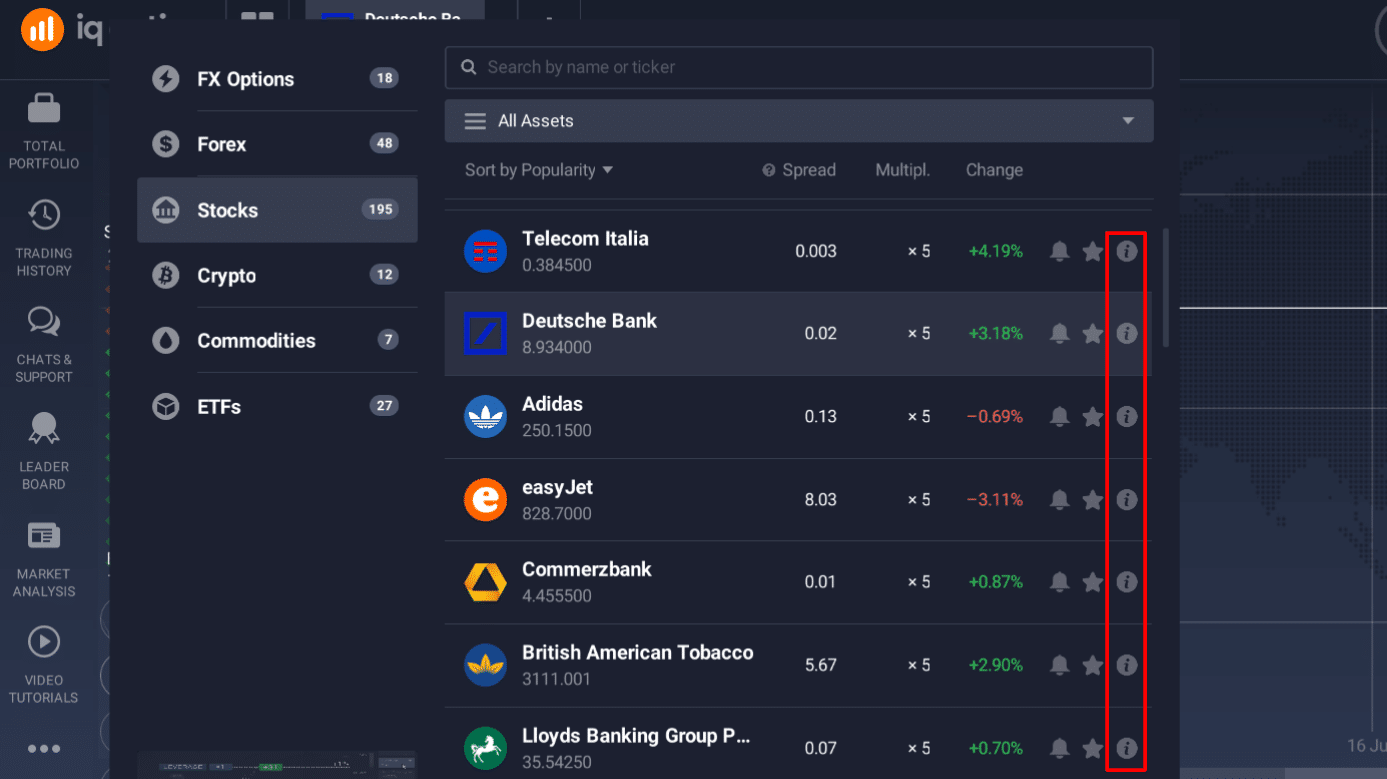Open Trading History from the sidebar

click(43, 235)
